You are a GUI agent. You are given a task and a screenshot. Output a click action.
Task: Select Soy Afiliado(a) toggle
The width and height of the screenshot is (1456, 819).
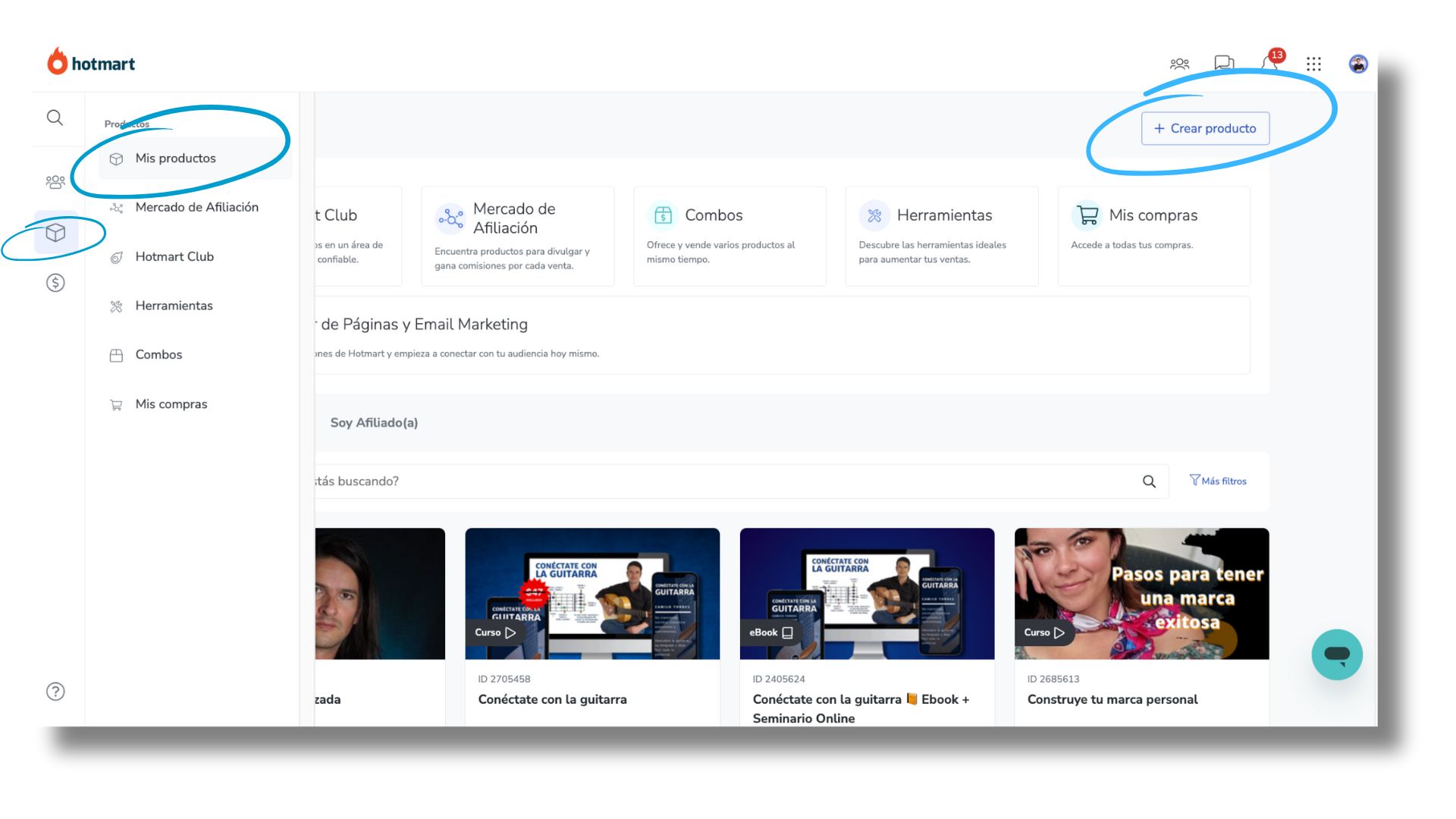pos(375,422)
